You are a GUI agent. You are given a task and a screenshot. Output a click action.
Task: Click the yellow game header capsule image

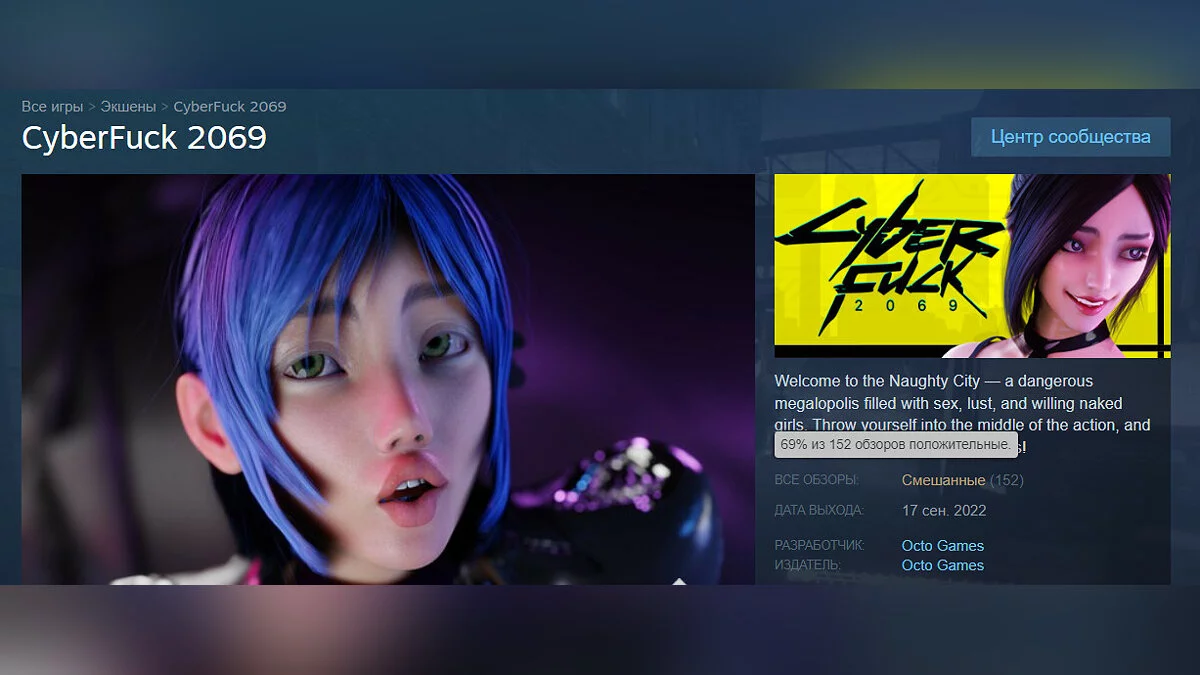click(972, 266)
